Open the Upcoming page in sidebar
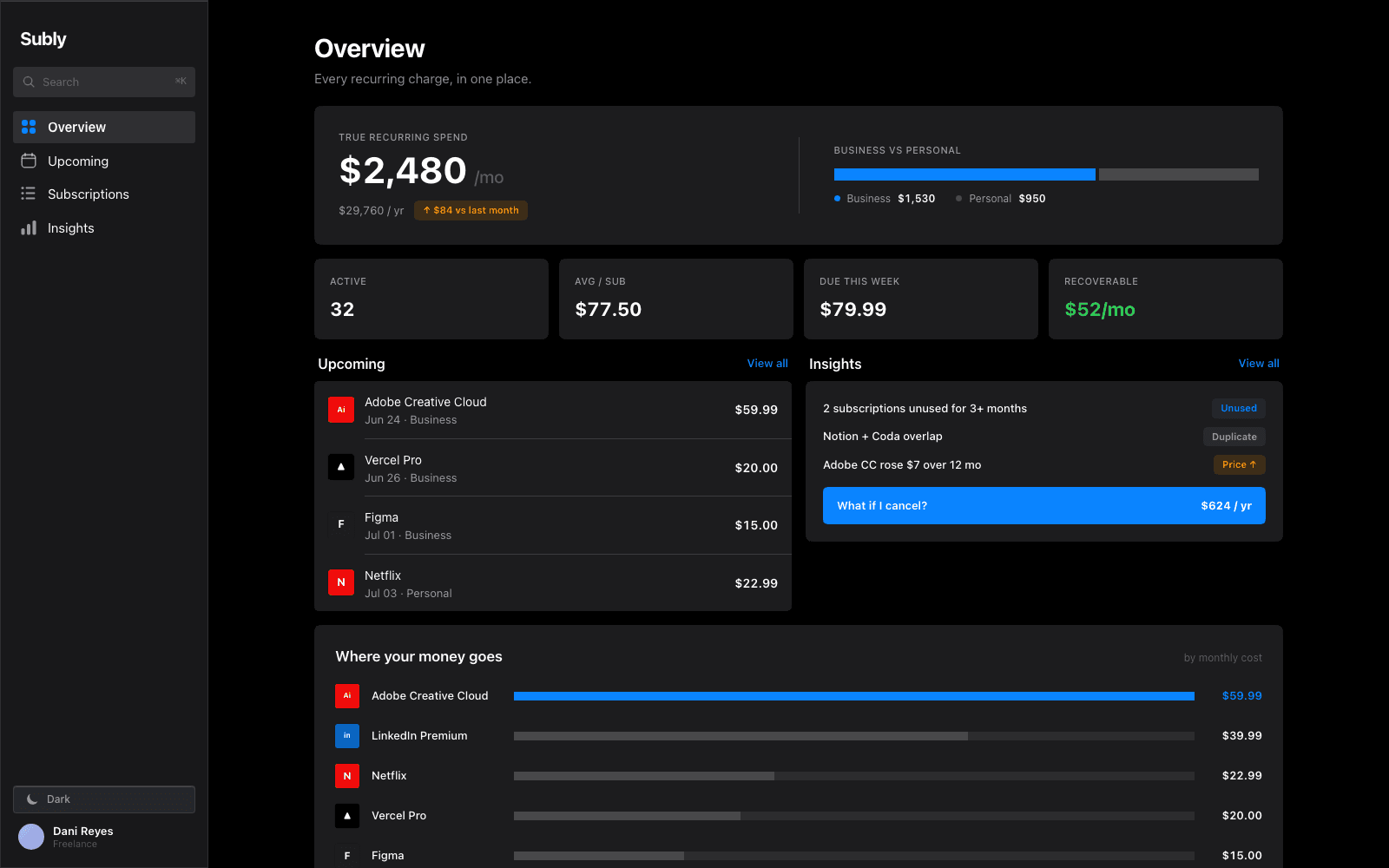 click(104, 161)
